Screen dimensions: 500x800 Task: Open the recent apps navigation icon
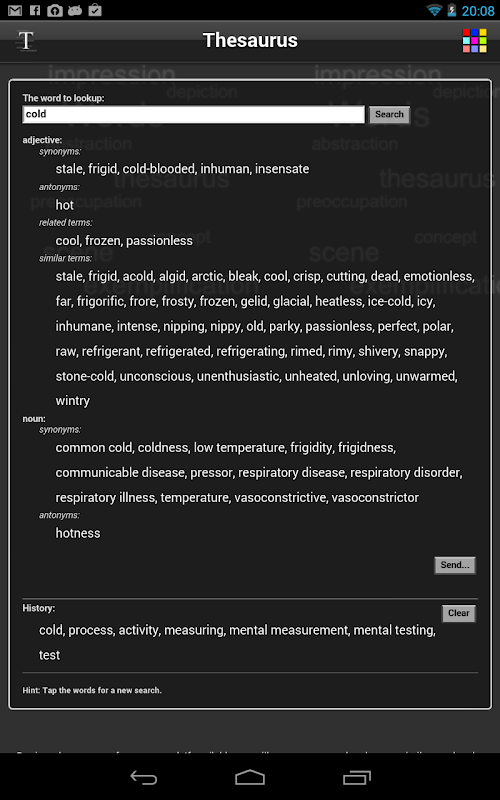point(357,778)
